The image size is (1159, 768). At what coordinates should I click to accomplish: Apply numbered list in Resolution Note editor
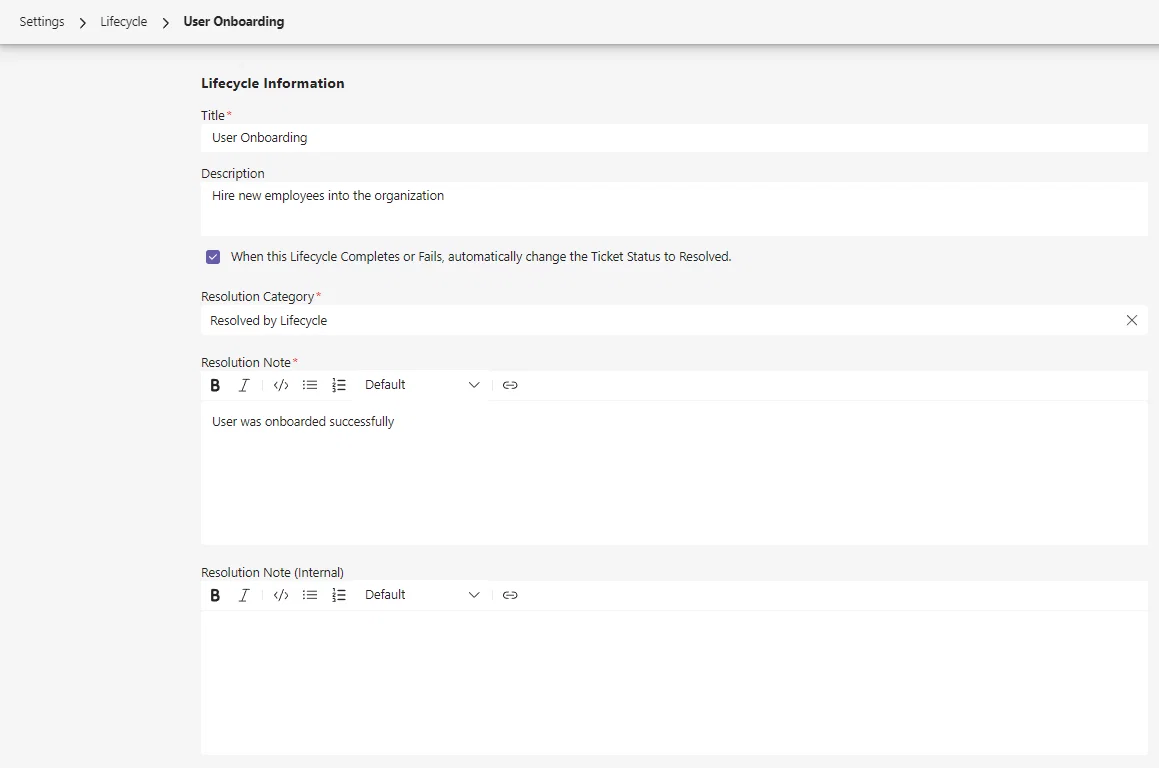tap(339, 385)
